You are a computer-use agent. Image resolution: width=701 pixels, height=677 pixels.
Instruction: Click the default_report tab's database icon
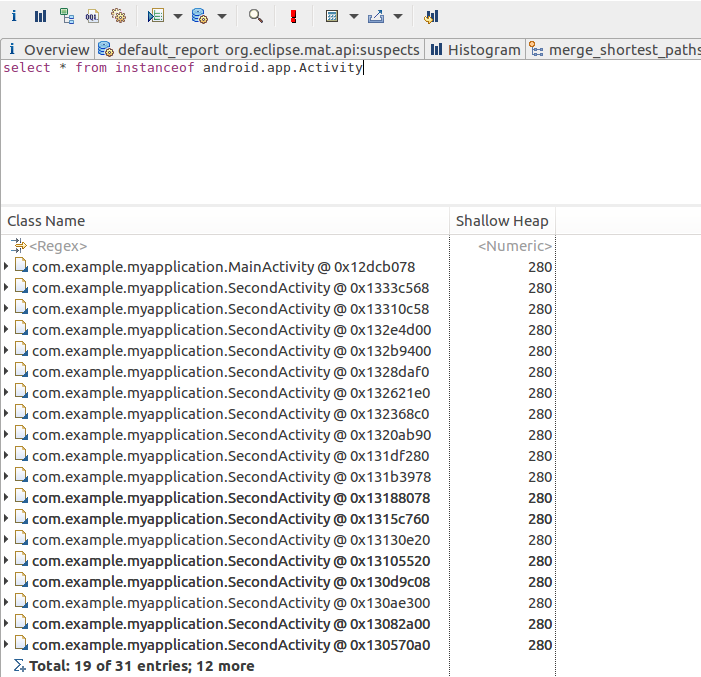[x=106, y=49]
